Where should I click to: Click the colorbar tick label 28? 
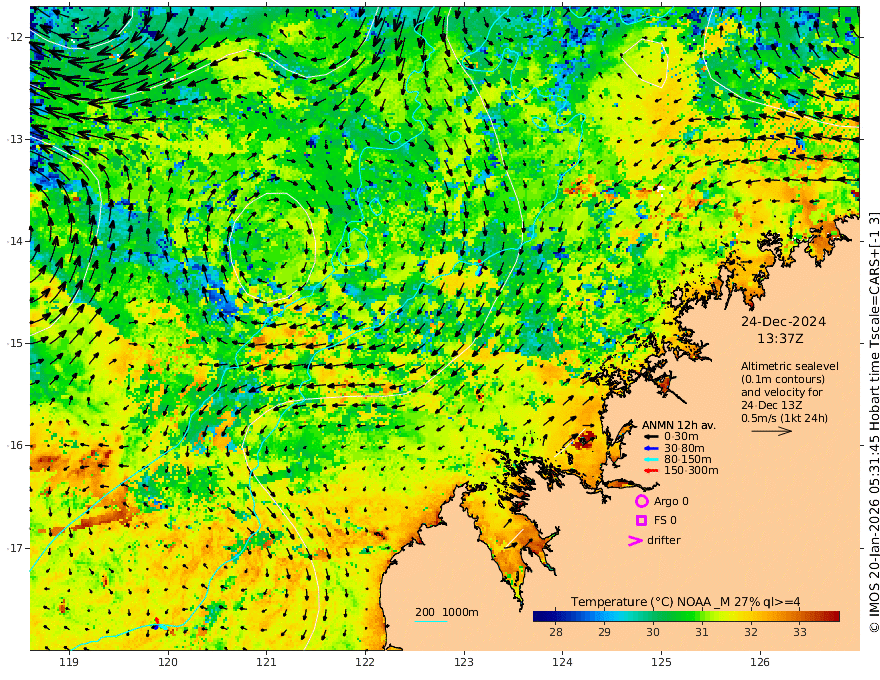(x=556, y=632)
